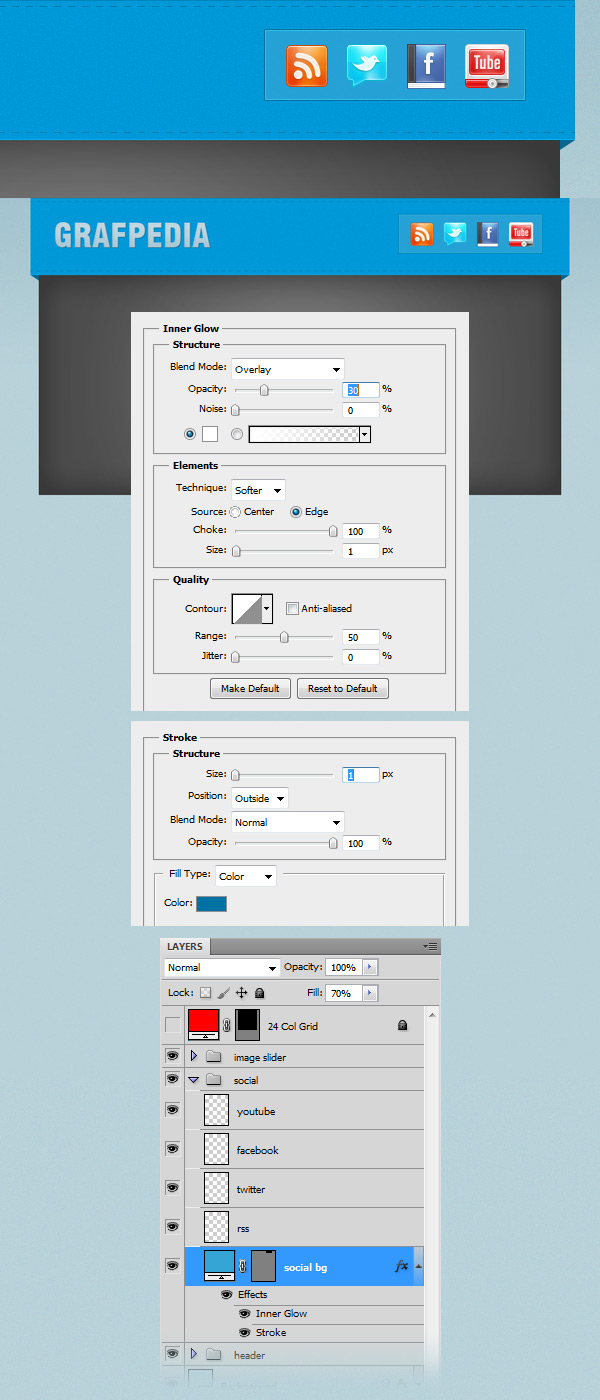Click the Lock transparent pixels icon
This screenshot has width=600, height=1400.
[x=206, y=993]
